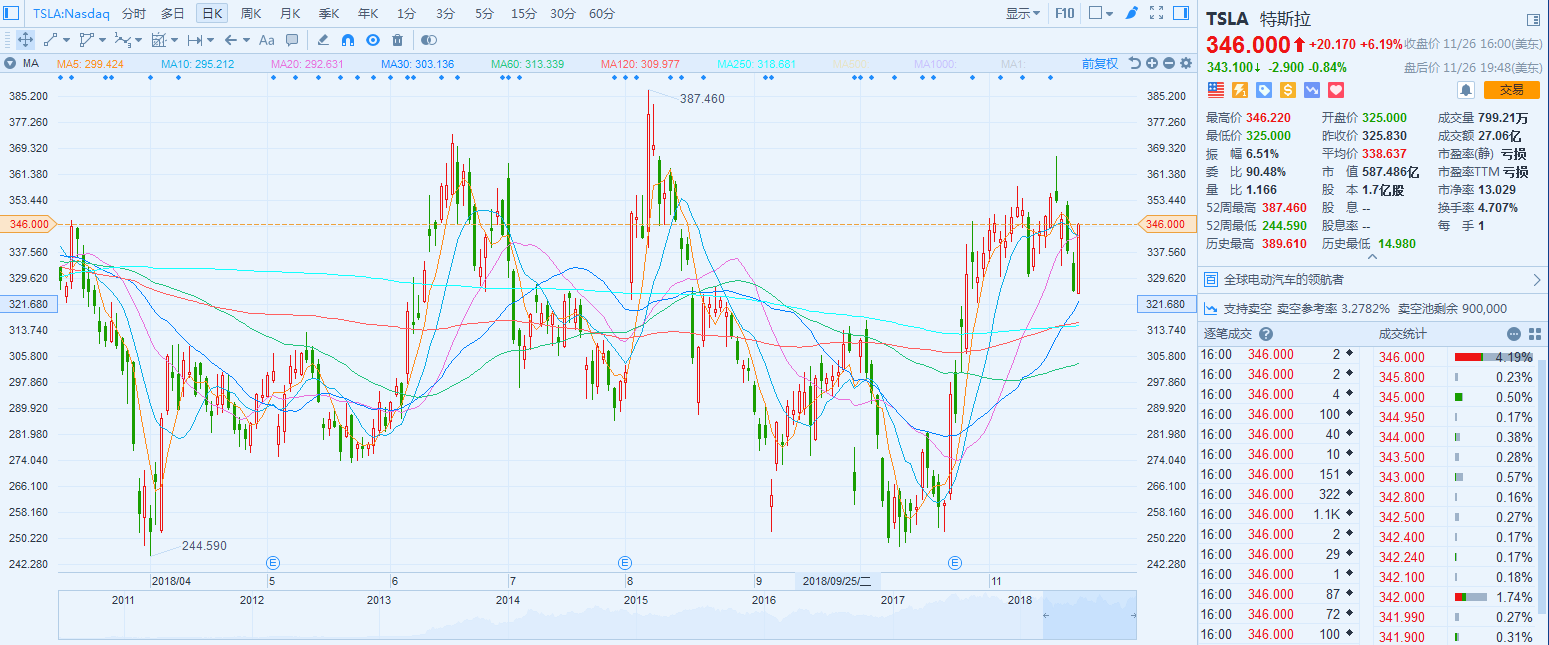Select the 日K chart tab
Image resolution: width=1549 pixels, height=645 pixels.
(212, 14)
